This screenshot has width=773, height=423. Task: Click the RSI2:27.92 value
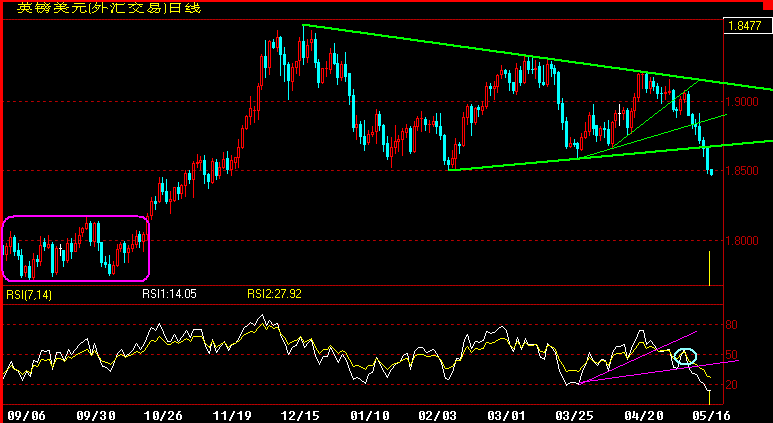(274, 294)
